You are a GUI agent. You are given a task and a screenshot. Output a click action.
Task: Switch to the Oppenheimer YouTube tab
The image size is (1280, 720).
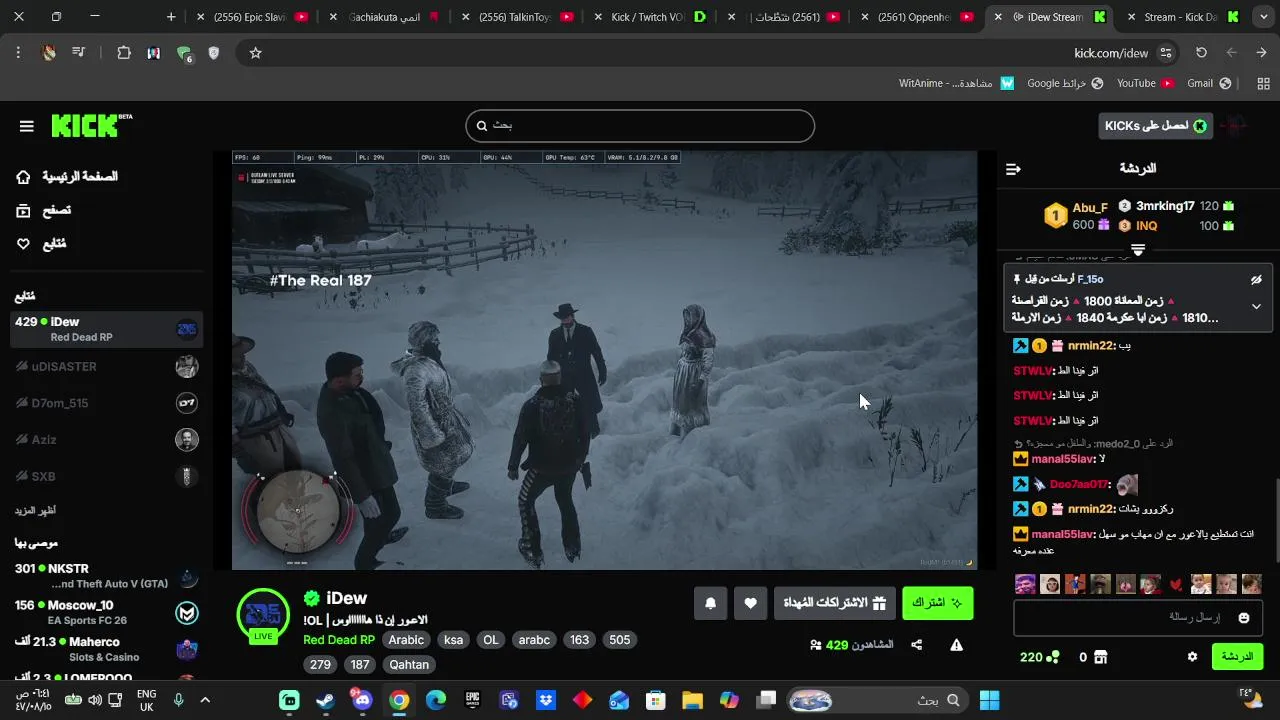coord(915,17)
